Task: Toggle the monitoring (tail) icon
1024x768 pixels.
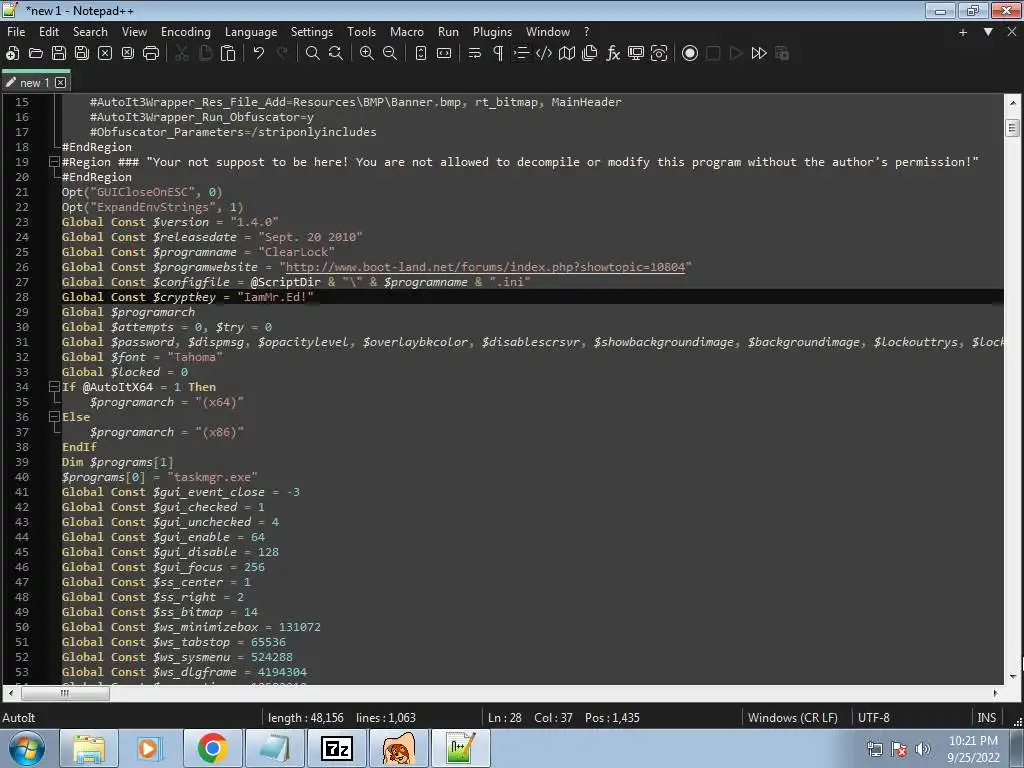Action: 635,54
